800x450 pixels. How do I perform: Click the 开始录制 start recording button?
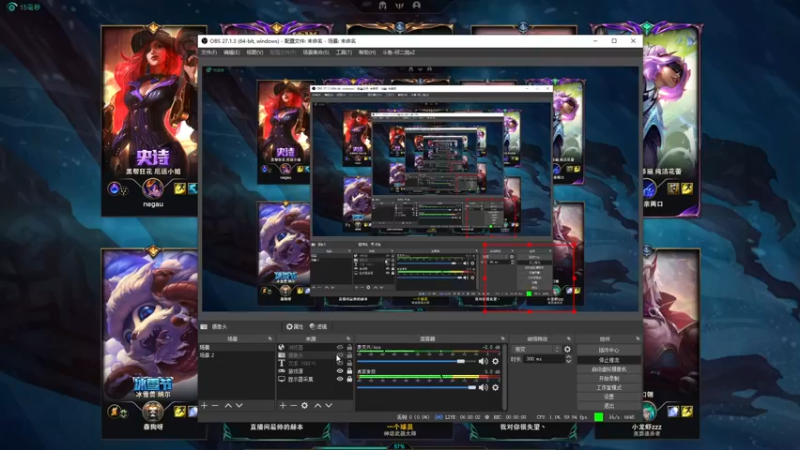pos(609,379)
